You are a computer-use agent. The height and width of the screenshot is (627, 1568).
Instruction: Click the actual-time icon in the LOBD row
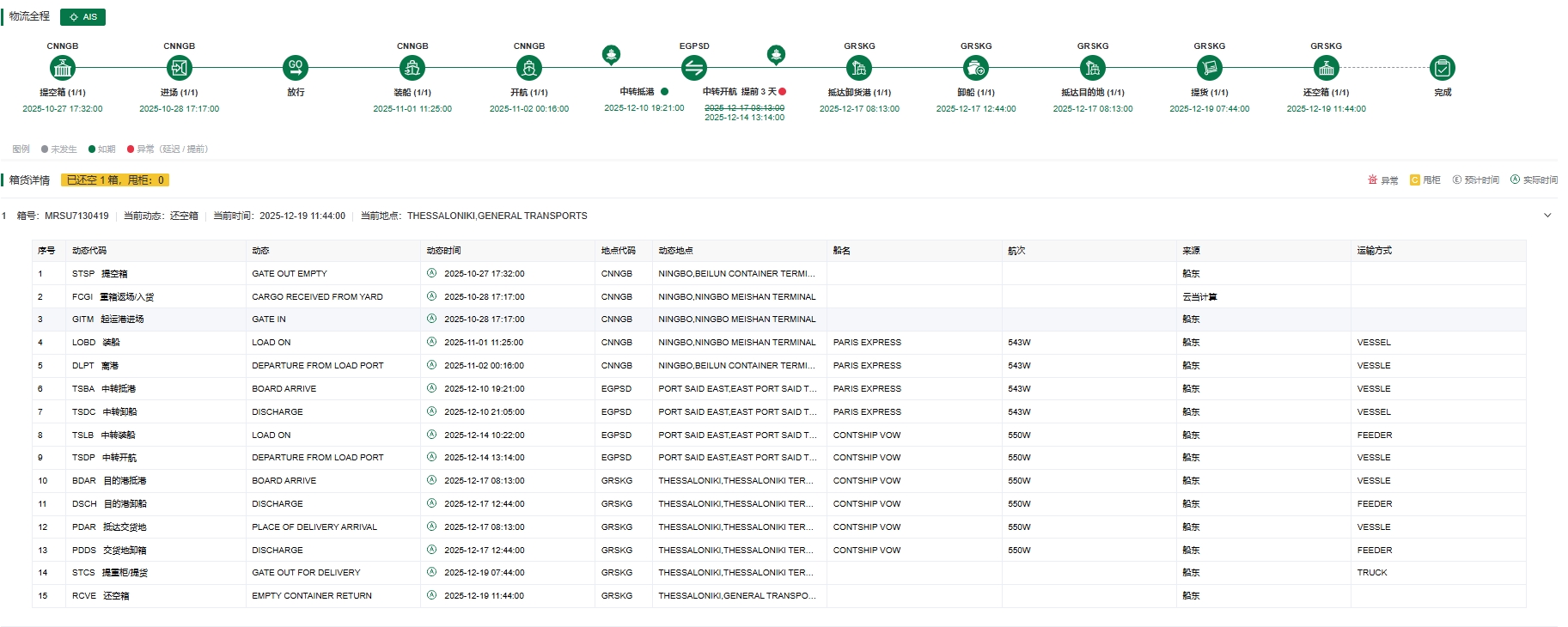[x=431, y=342]
